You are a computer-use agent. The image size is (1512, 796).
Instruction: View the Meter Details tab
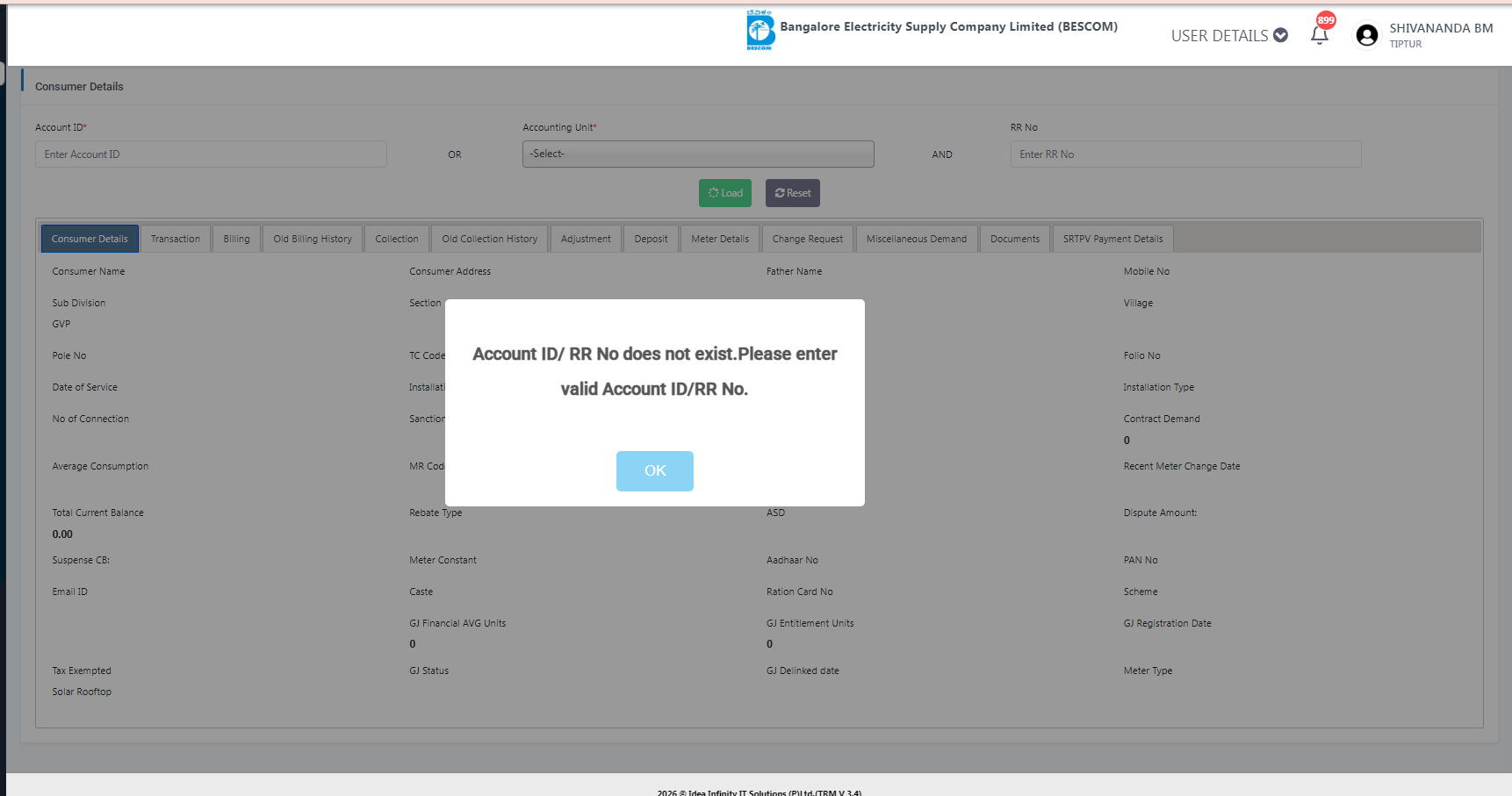click(720, 239)
